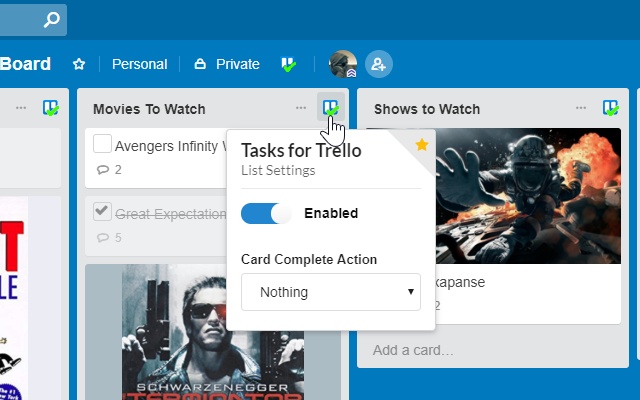Click comment icon on Avengers card
The width and height of the screenshot is (640, 400).
pos(103,169)
